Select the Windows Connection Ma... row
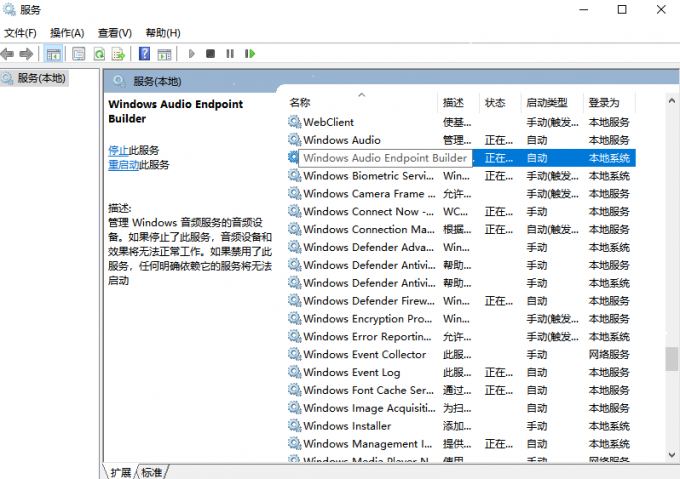680x479 pixels. 461,229
